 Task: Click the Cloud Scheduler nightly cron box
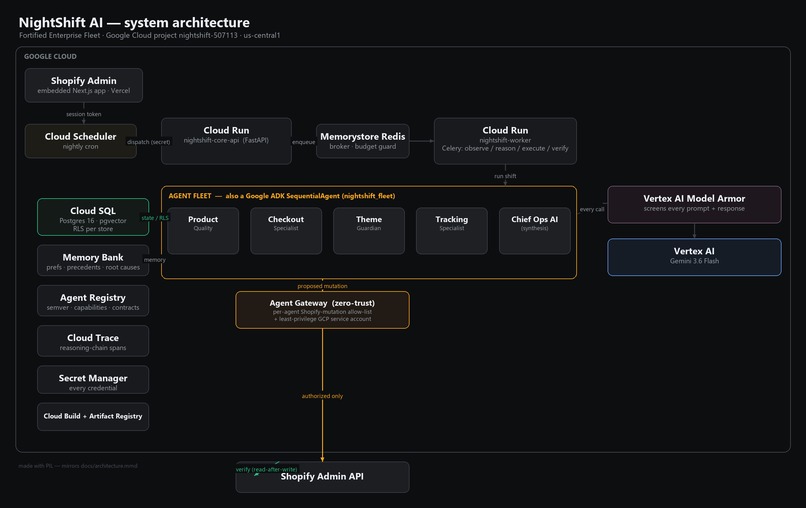(81, 141)
